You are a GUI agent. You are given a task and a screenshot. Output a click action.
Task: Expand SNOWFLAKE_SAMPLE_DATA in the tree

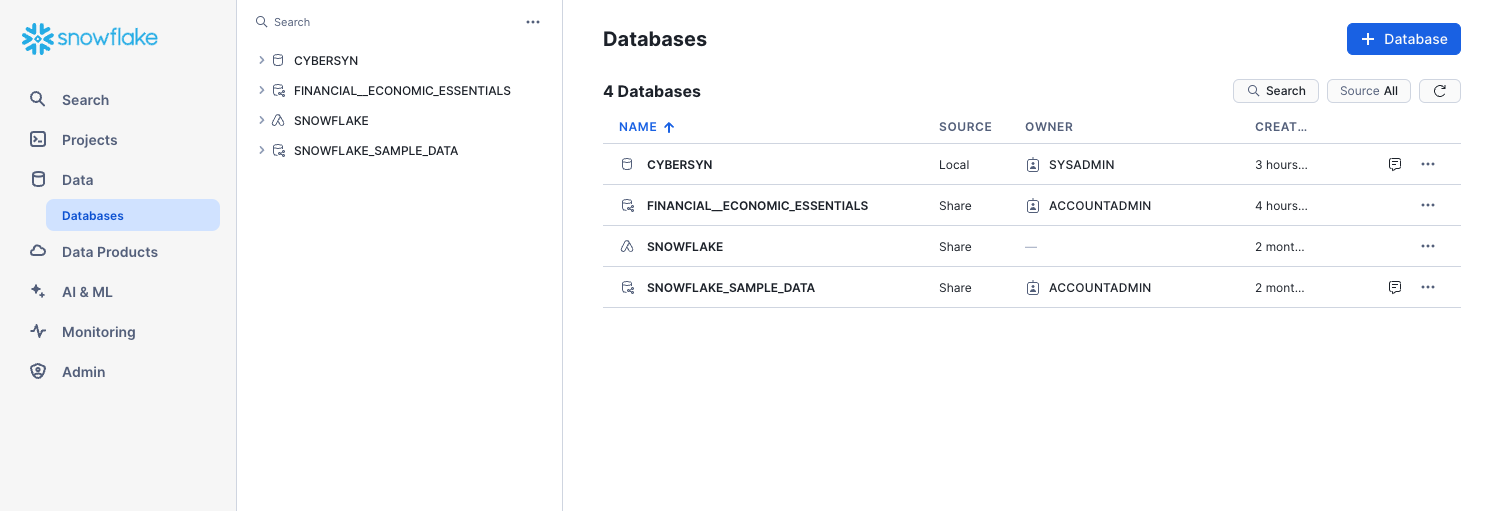click(x=261, y=150)
